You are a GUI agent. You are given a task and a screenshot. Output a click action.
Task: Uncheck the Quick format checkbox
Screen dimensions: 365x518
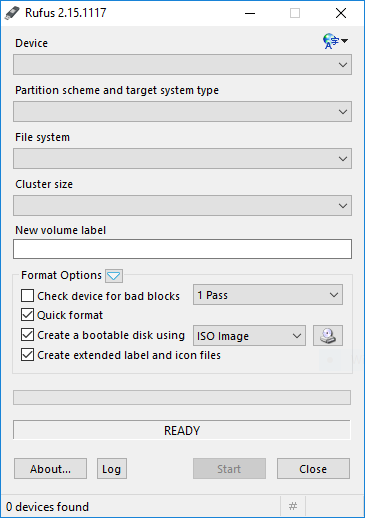click(x=27, y=315)
